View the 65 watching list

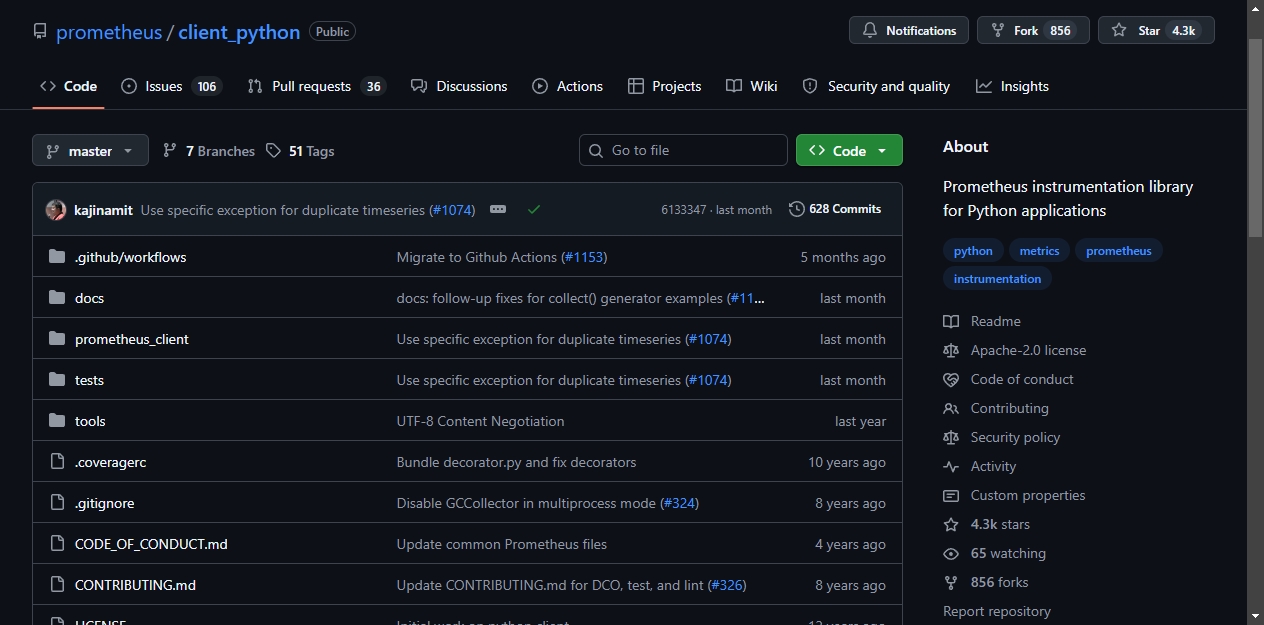995,553
